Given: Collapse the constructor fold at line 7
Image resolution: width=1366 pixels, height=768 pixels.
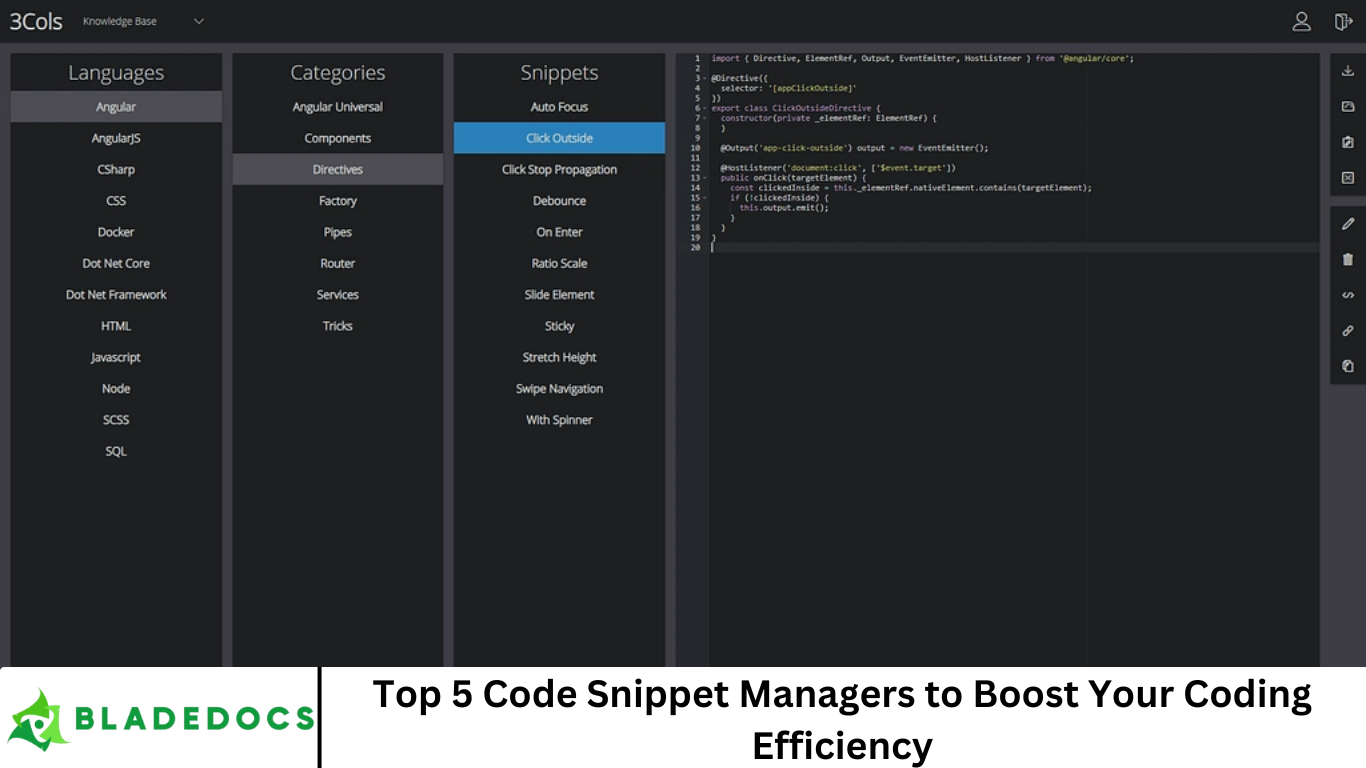Looking at the screenshot, I should tap(705, 118).
